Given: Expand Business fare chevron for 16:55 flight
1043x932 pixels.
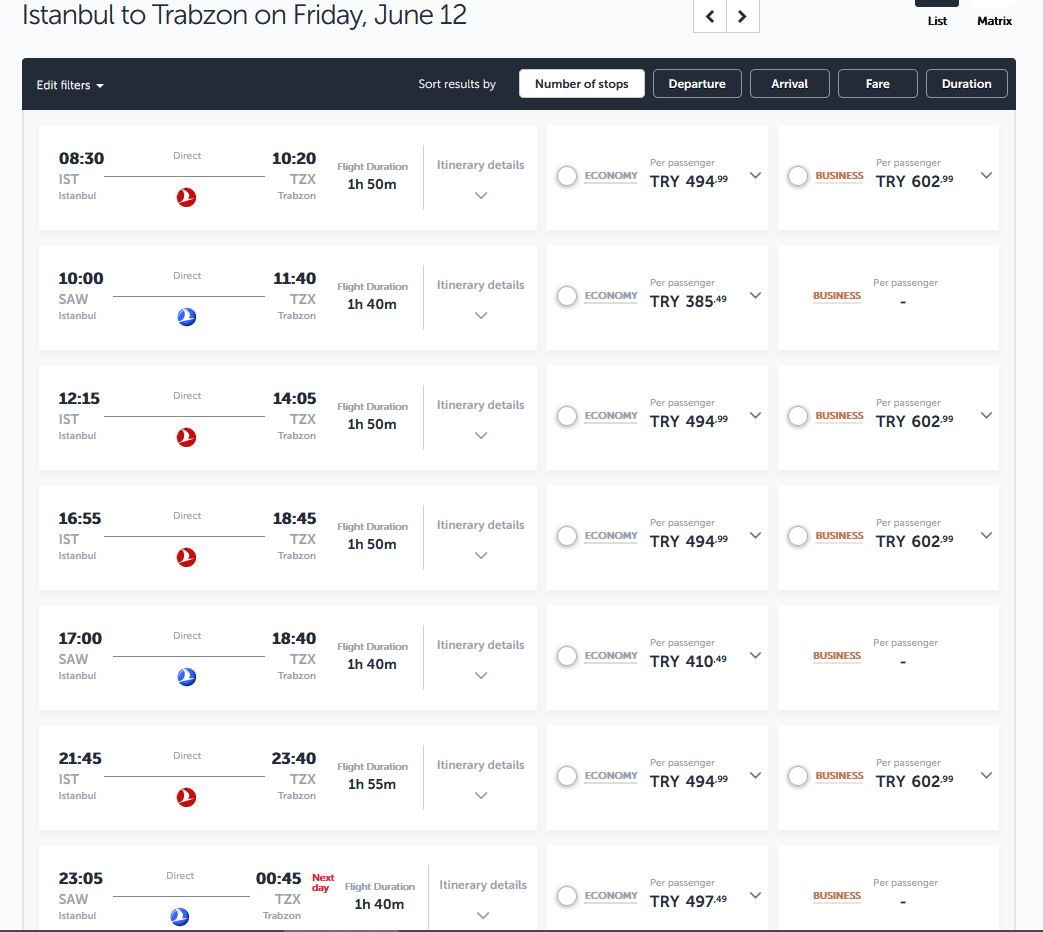Looking at the screenshot, I should tap(986, 535).
